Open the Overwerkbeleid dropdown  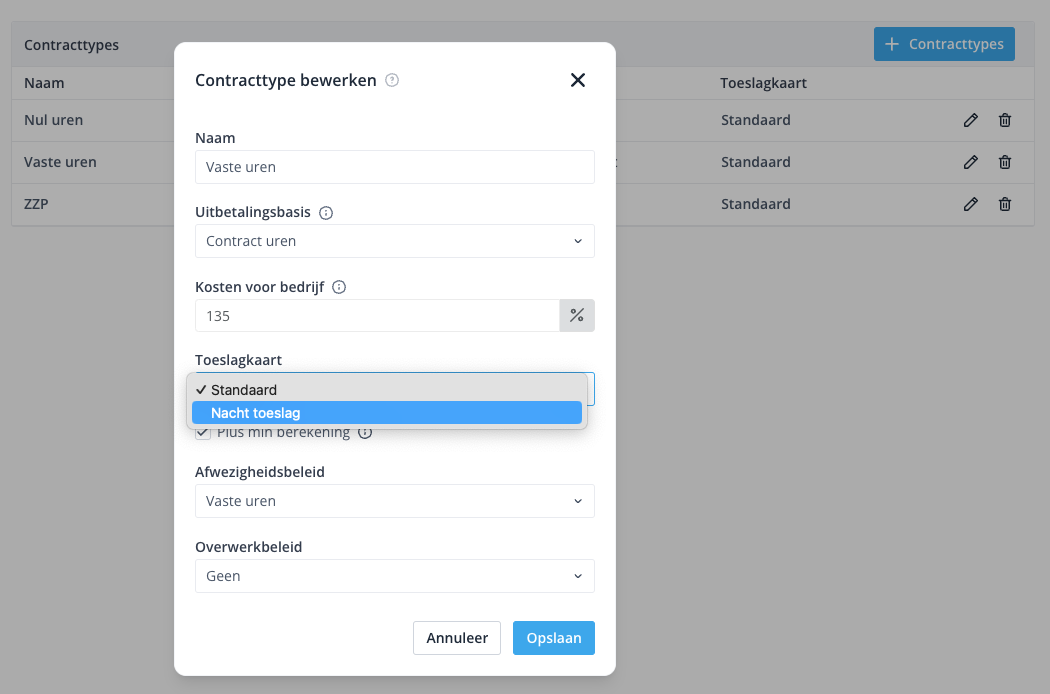394,576
